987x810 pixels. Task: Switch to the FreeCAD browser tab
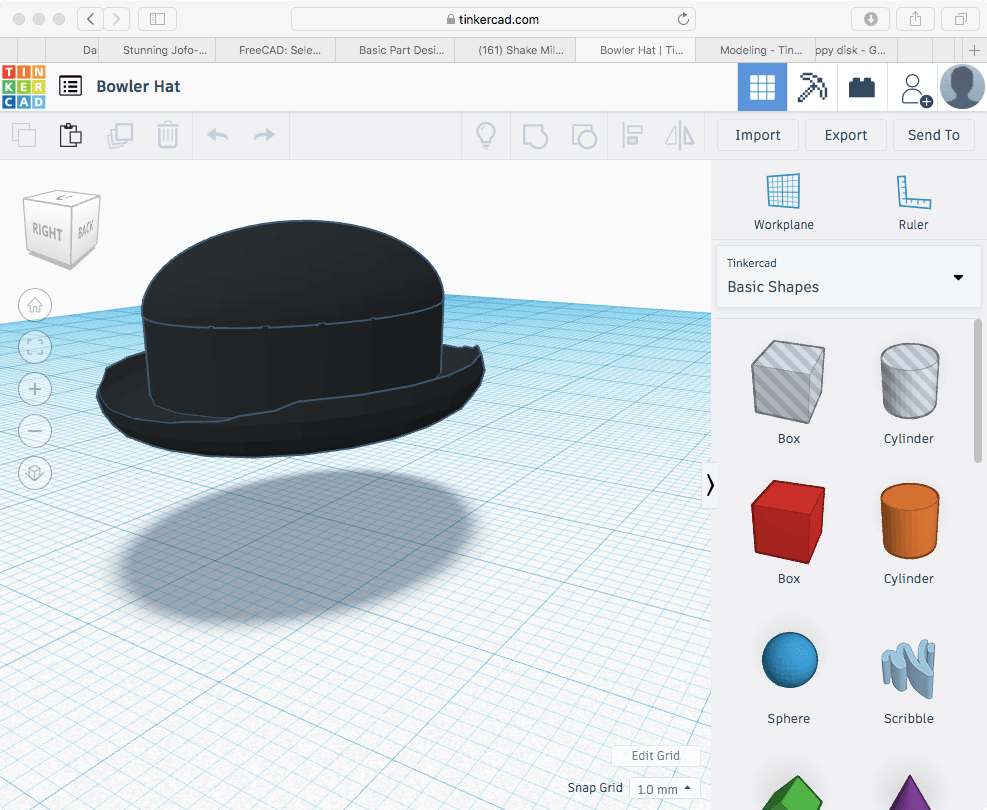point(273,50)
